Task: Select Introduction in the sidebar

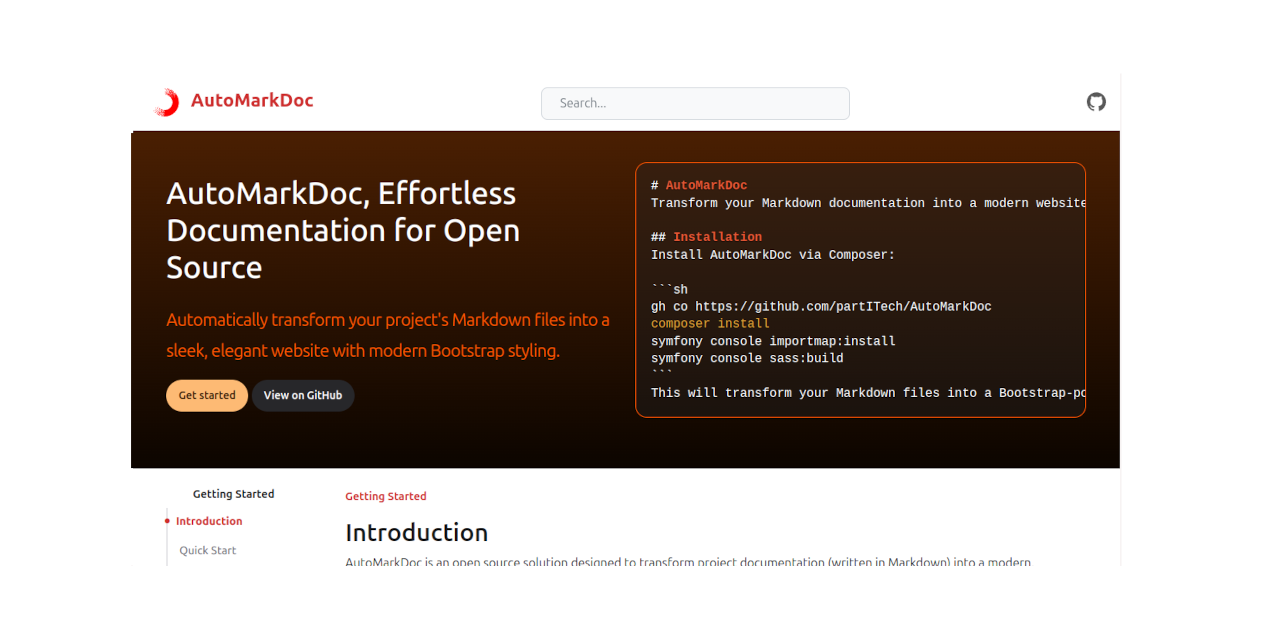Action: click(209, 521)
